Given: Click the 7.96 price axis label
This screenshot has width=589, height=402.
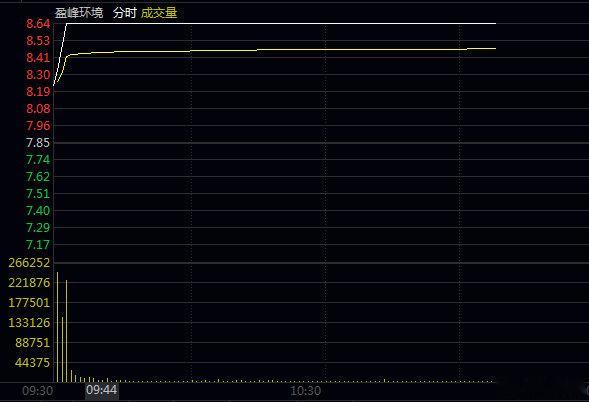Looking at the screenshot, I should tap(38, 125).
